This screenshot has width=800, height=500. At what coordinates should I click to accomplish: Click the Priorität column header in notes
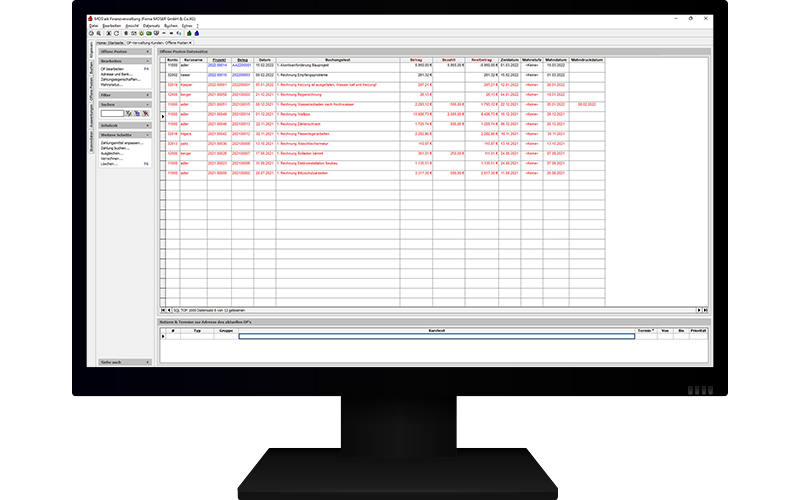(x=698, y=331)
